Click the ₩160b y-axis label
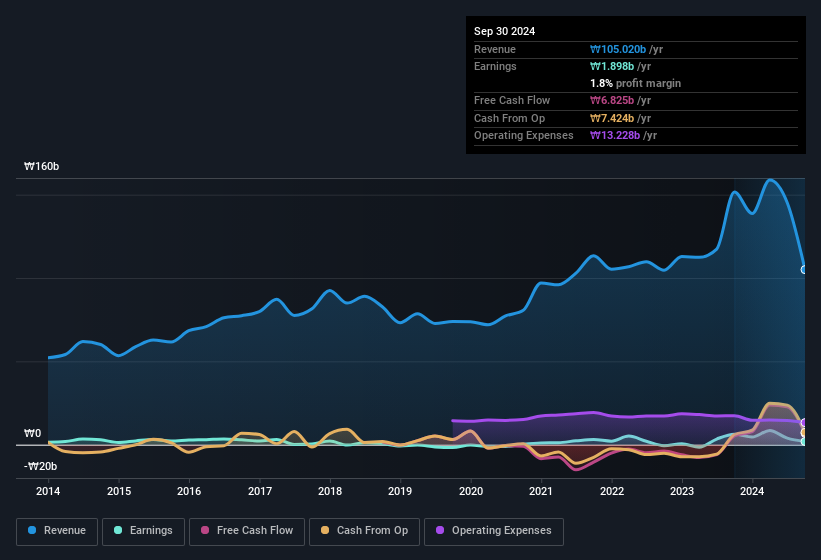This screenshot has height=560, width=821. [41, 166]
